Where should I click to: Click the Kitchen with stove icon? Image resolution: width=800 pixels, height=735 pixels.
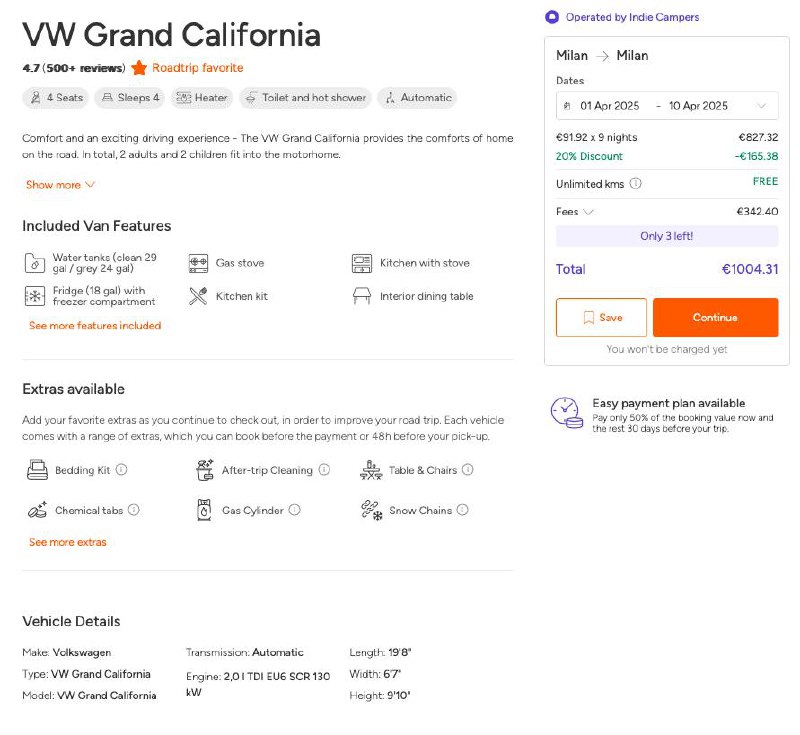[x=362, y=263]
